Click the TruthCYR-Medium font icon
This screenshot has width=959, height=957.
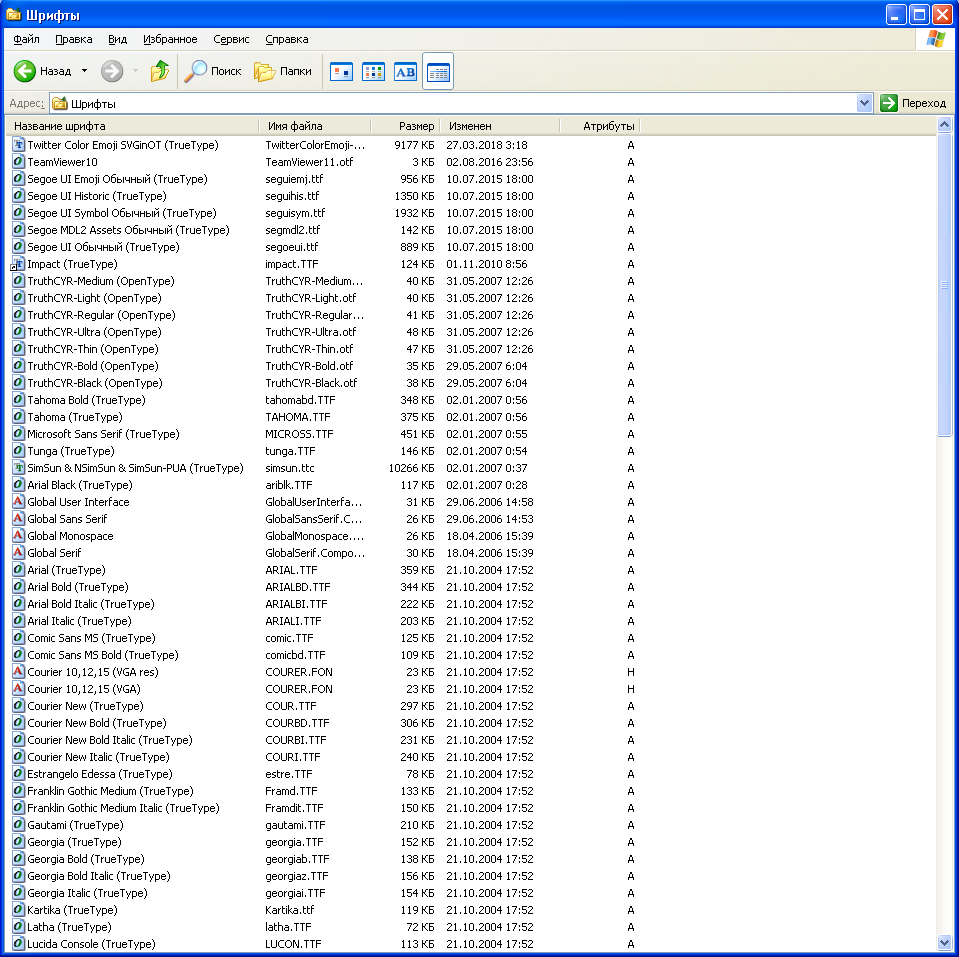[18, 281]
